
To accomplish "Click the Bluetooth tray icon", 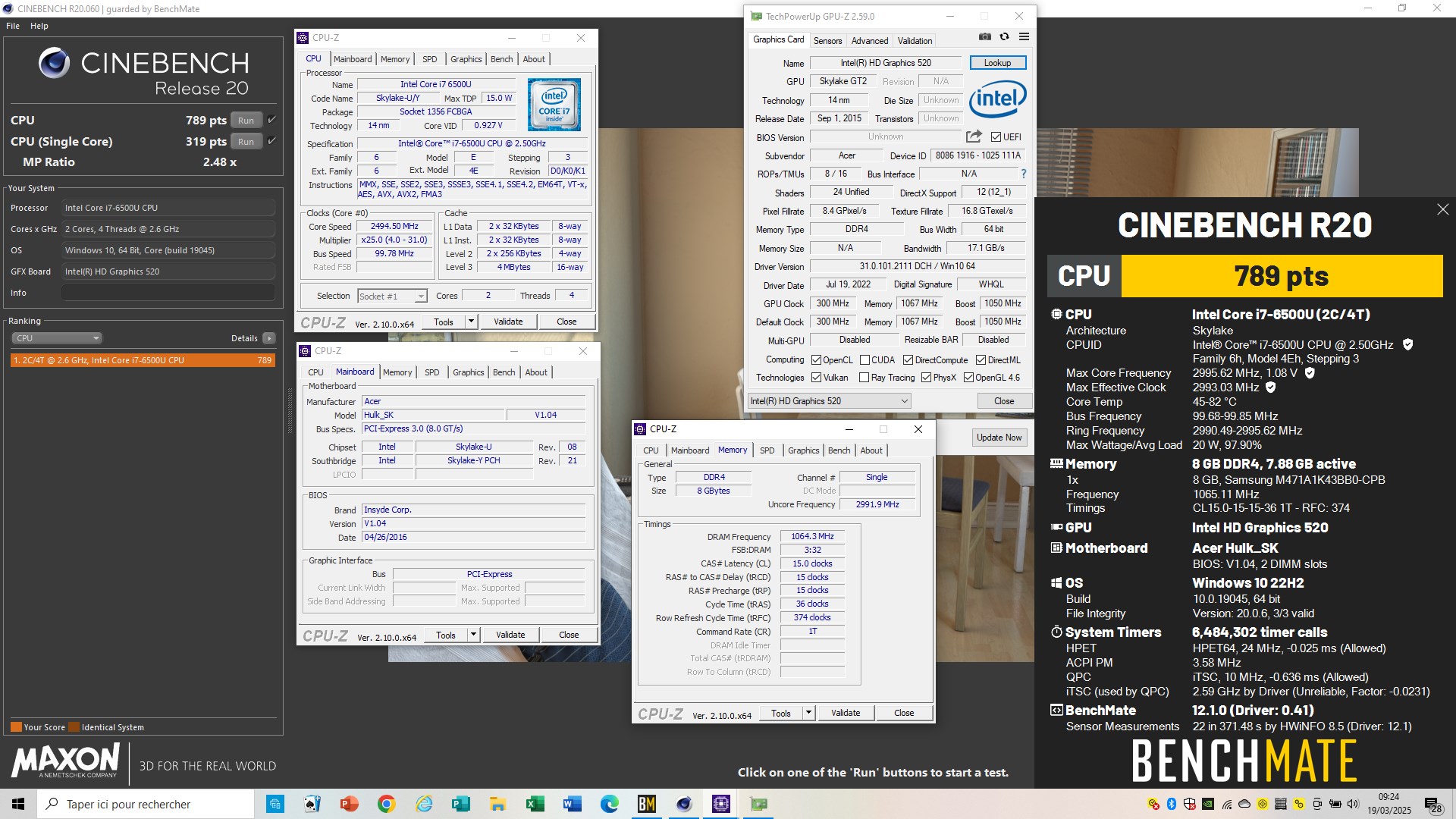I will 1171,804.
